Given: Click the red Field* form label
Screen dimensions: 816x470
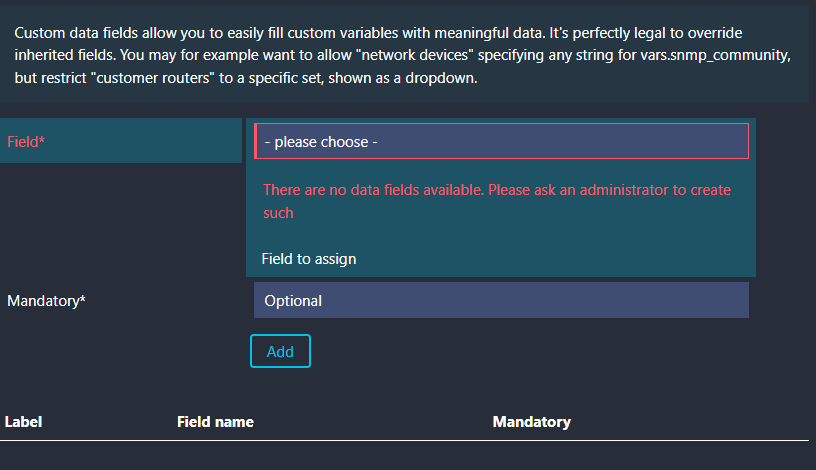Looking at the screenshot, I should pyautogui.click(x=26, y=141).
